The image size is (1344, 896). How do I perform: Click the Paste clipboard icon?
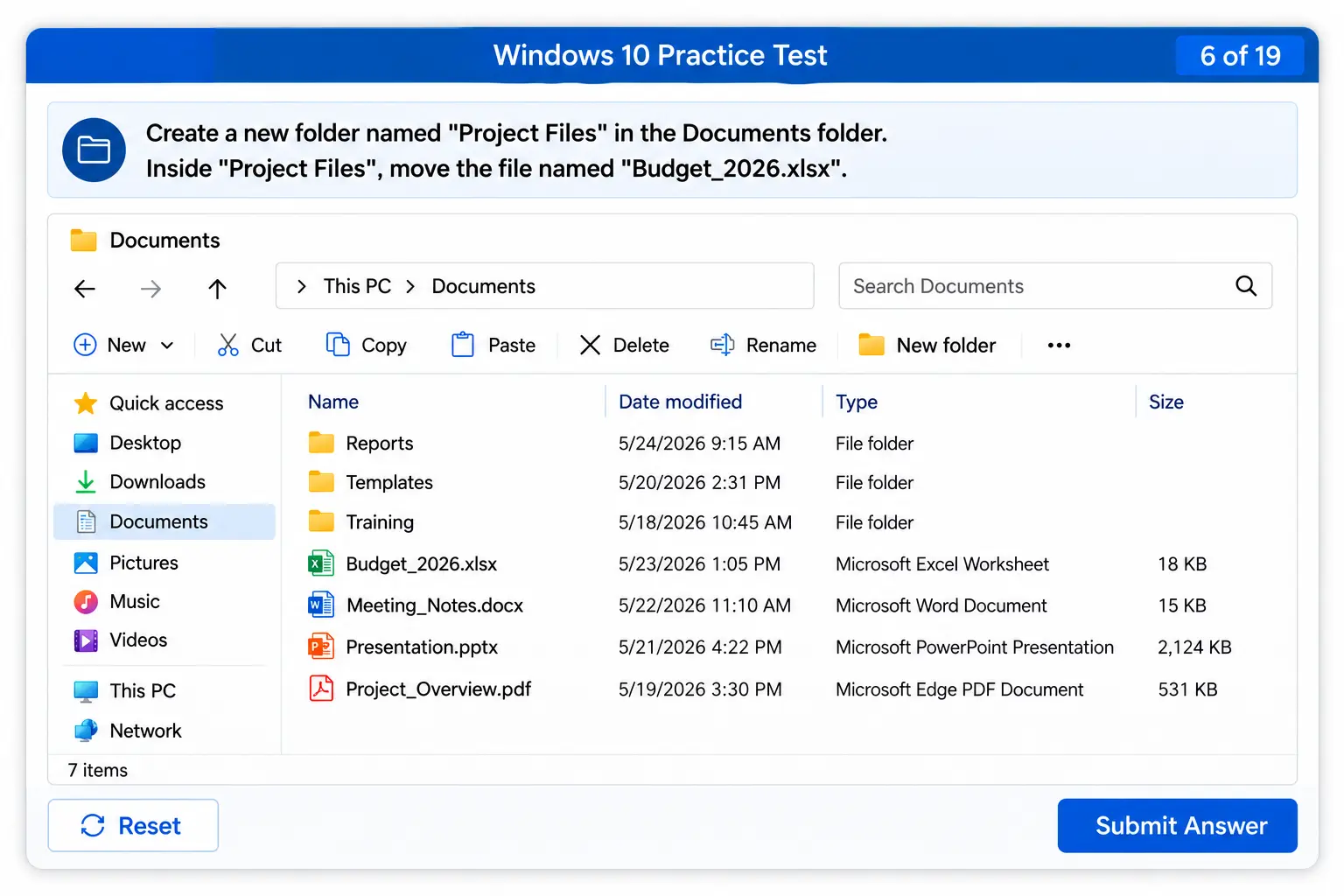click(463, 345)
